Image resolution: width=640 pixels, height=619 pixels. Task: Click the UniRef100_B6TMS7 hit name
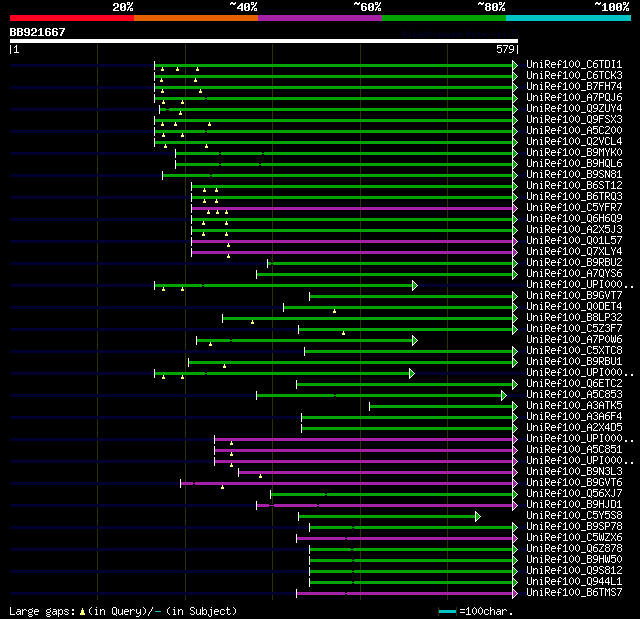coord(574,593)
